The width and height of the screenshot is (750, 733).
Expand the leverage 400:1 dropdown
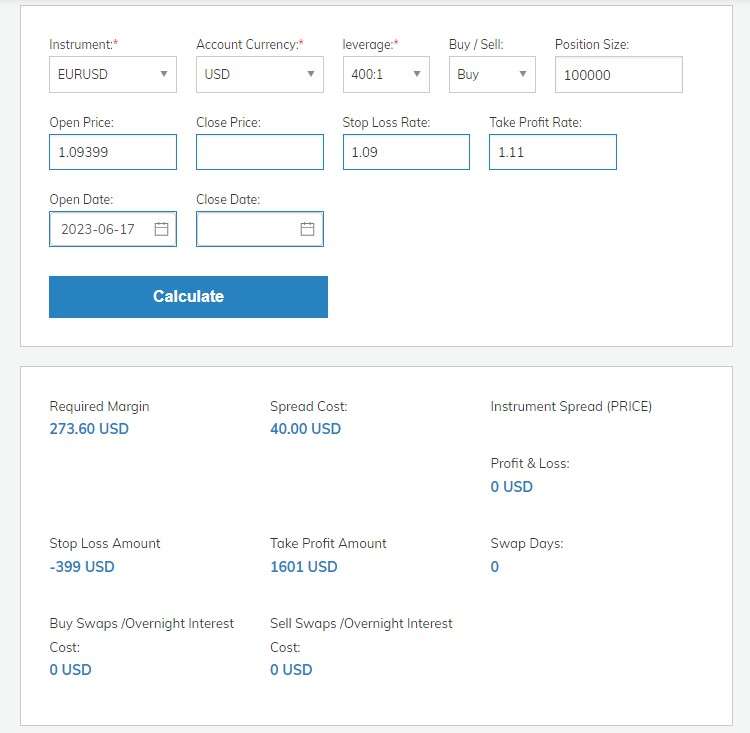pyautogui.click(x=386, y=75)
